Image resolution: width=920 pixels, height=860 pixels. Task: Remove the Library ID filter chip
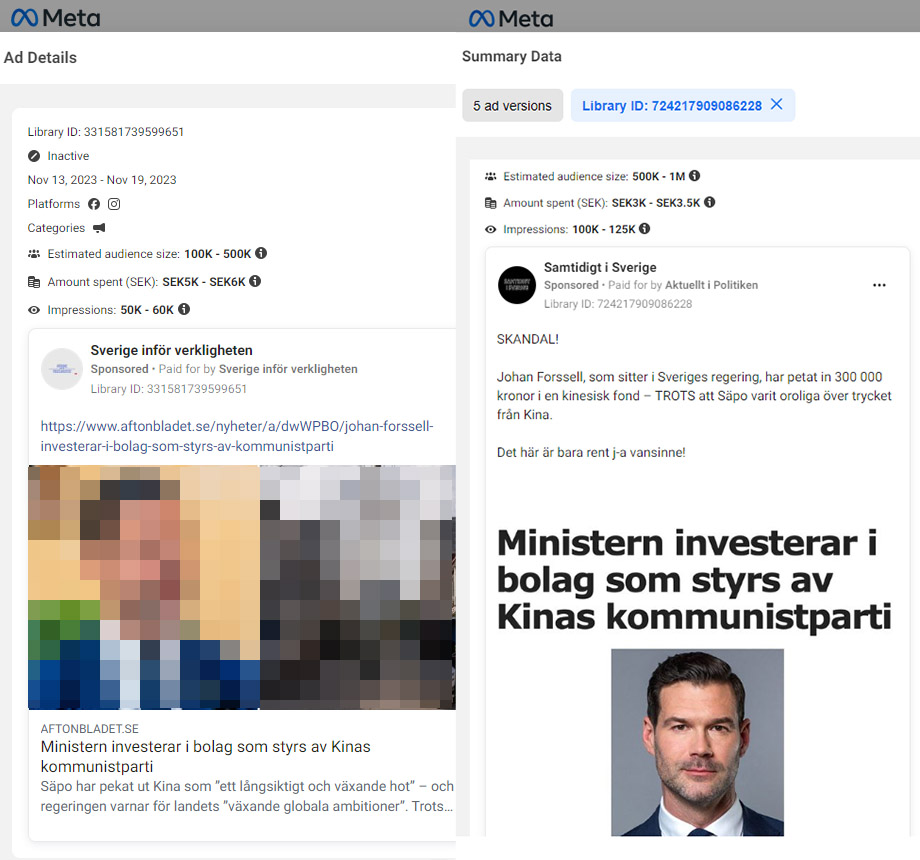point(776,105)
